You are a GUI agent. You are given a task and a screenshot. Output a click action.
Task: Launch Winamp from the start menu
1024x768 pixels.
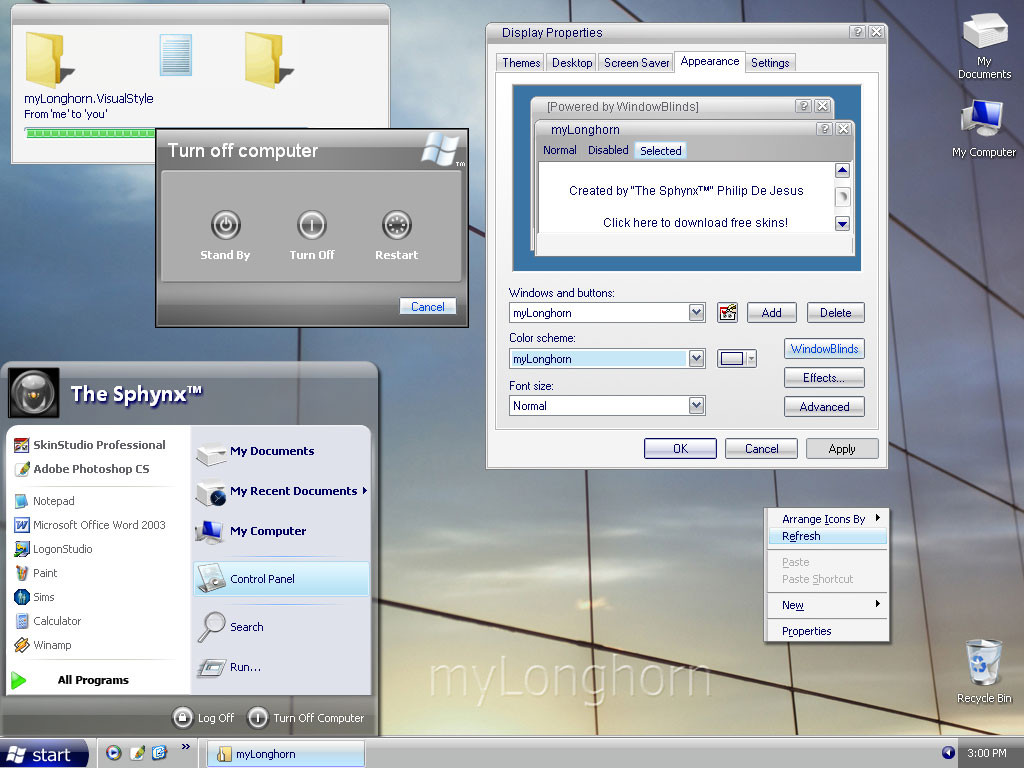click(43, 645)
